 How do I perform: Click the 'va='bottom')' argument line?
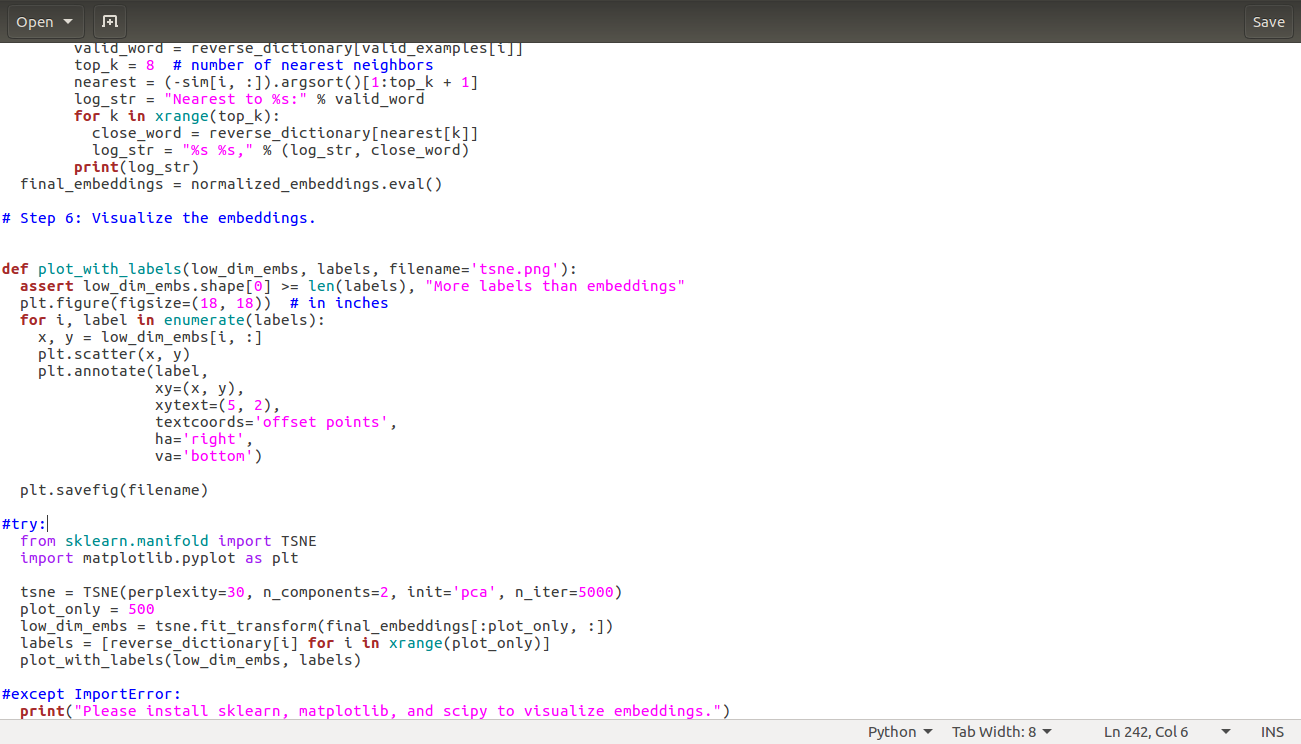pos(209,456)
